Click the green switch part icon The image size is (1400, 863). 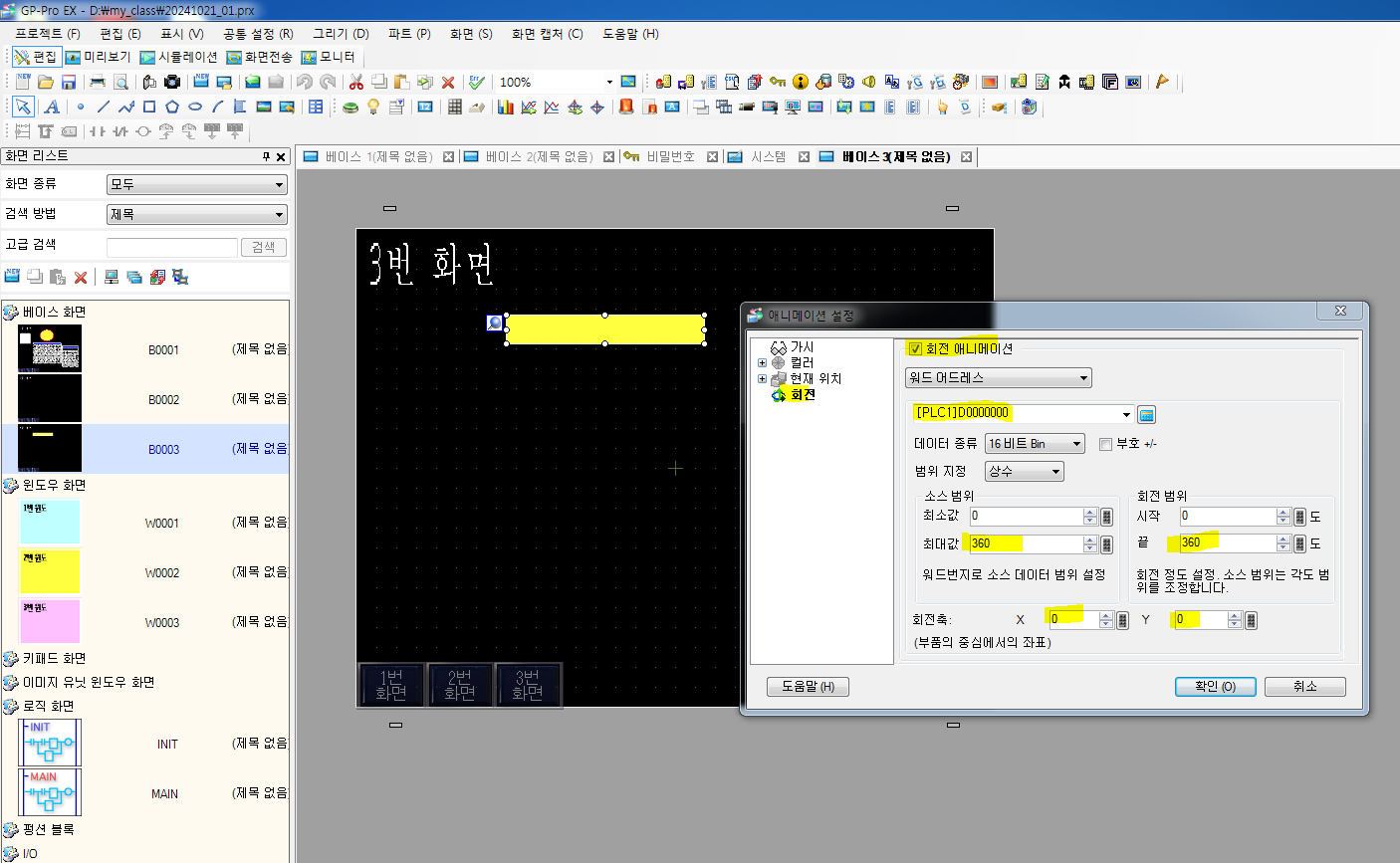[x=350, y=107]
